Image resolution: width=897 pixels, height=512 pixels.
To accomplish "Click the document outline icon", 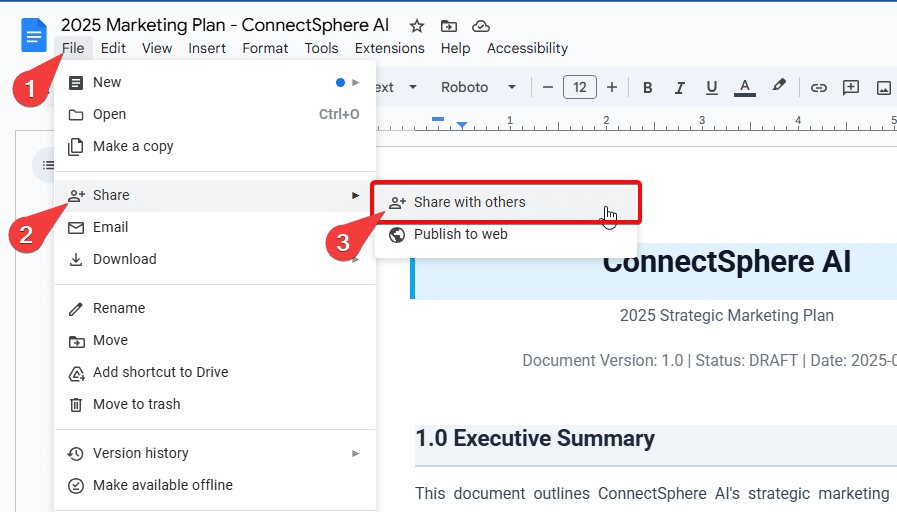I will (x=48, y=165).
